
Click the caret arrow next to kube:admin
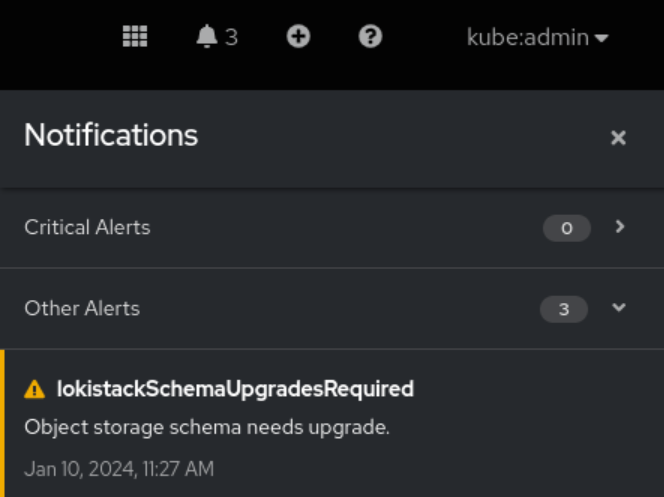click(601, 39)
